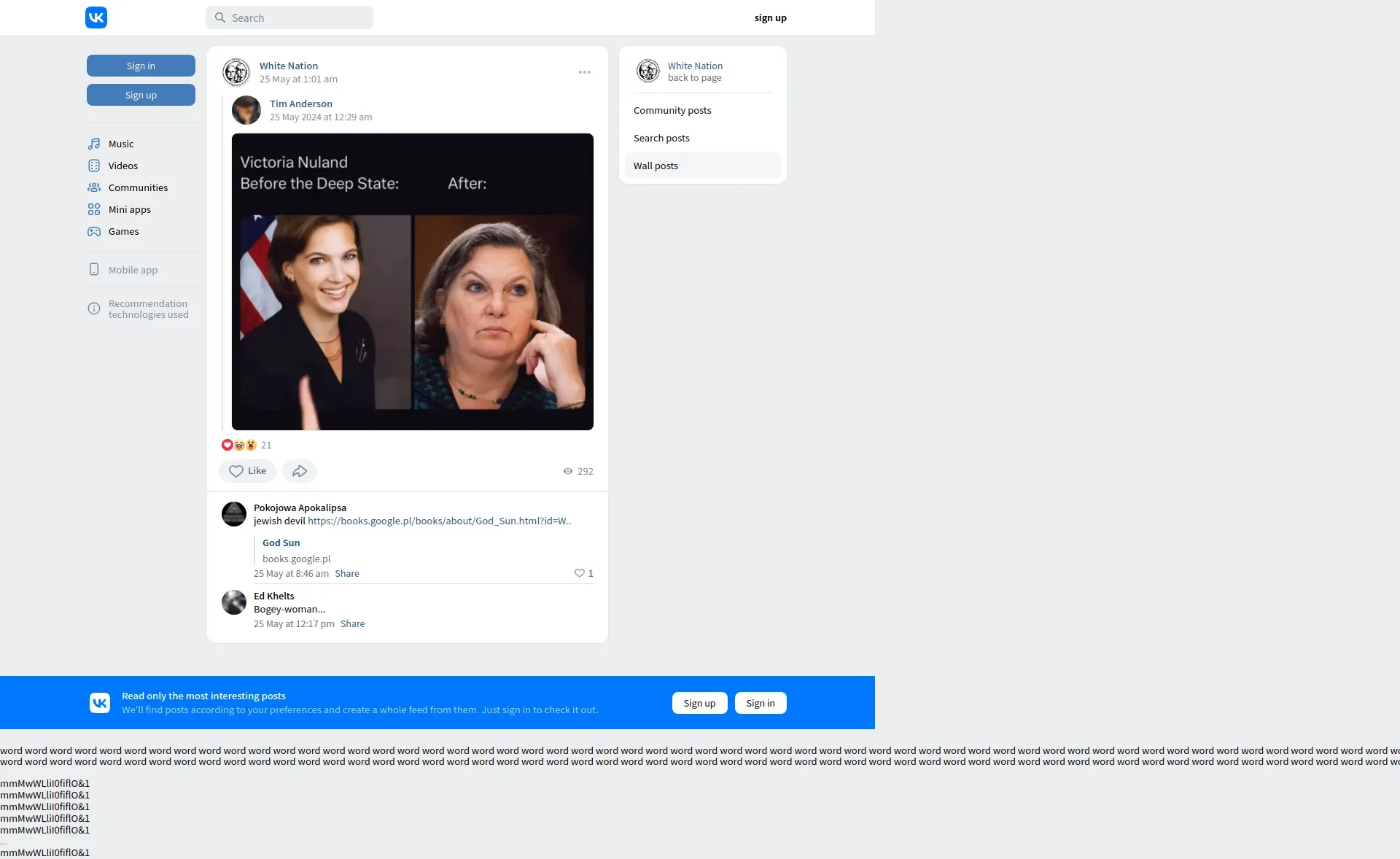
Task: Click the reaction emojis next to 21
Action: [x=239, y=445]
